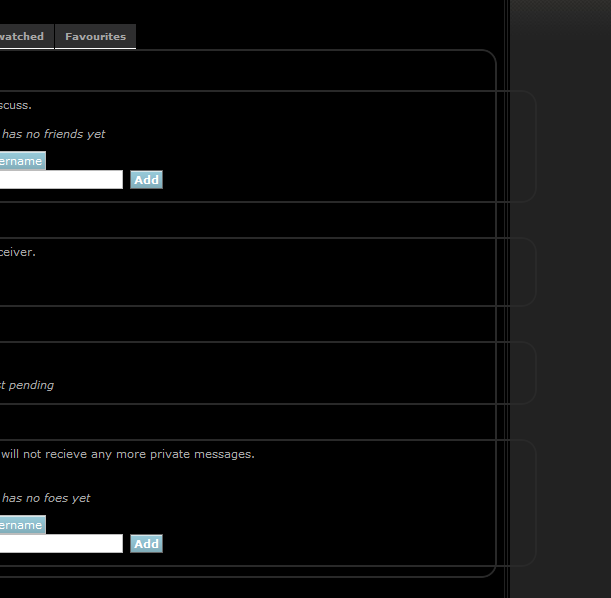The width and height of the screenshot is (611, 598).
Task: Switch to the watched tab
Action: pos(26,36)
